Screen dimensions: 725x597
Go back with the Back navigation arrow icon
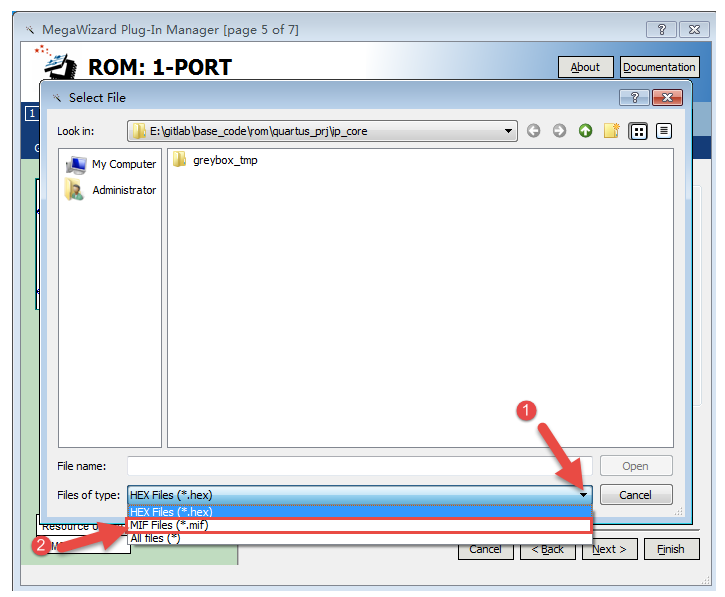(533, 131)
